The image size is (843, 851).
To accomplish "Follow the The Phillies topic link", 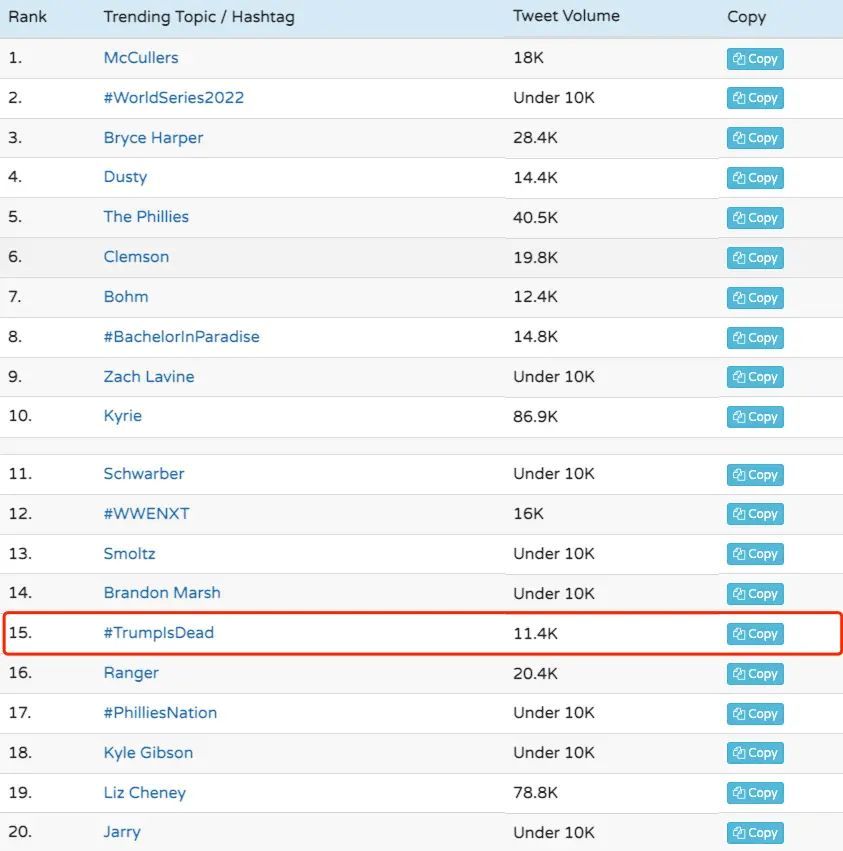I will 146,217.
